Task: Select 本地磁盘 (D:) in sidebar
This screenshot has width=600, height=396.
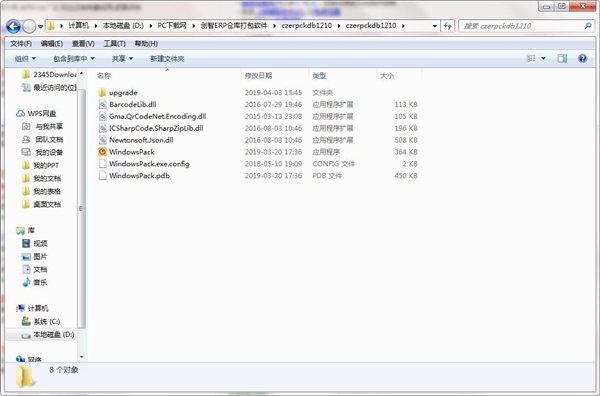Action: [x=47, y=335]
